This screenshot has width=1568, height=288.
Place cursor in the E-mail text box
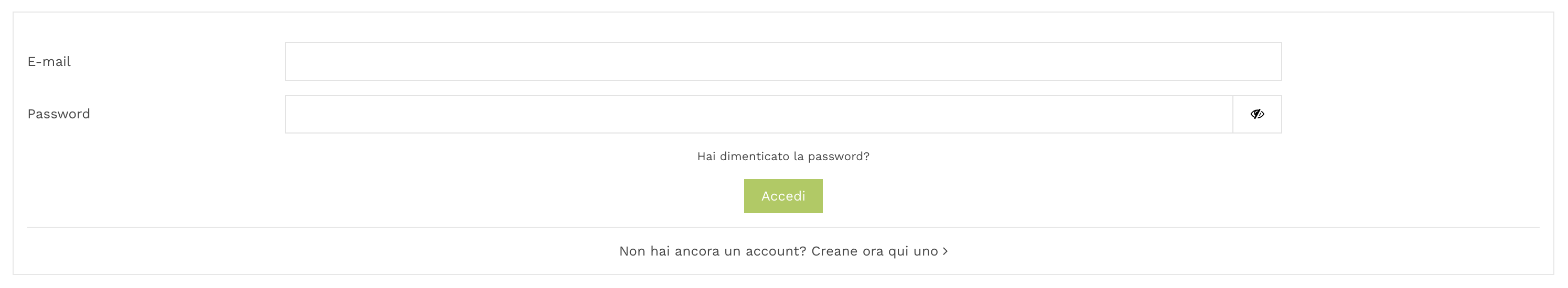tap(783, 61)
